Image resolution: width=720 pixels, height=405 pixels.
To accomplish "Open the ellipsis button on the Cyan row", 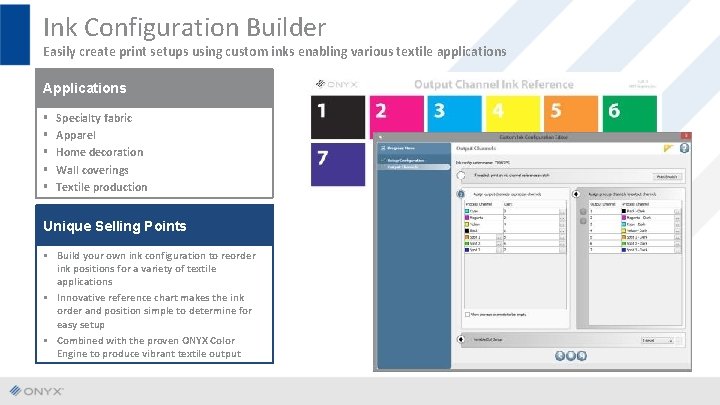I will (x=562, y=212).
